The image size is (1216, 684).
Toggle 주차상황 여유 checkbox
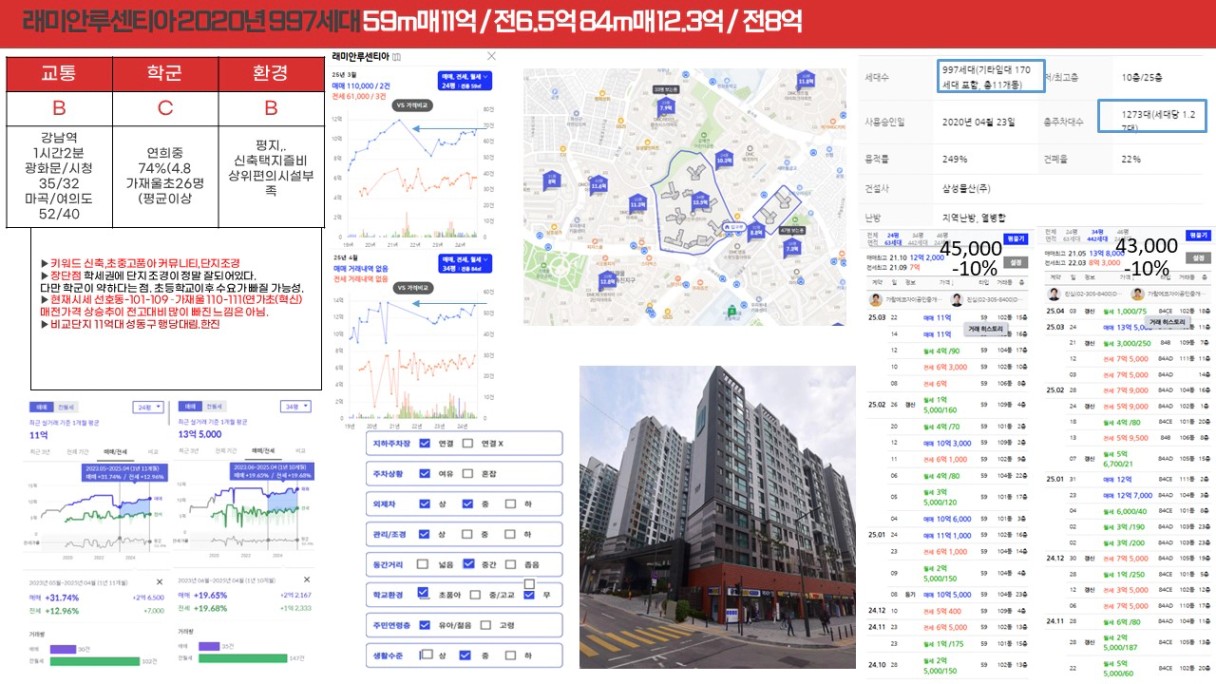tap(425, 473)
